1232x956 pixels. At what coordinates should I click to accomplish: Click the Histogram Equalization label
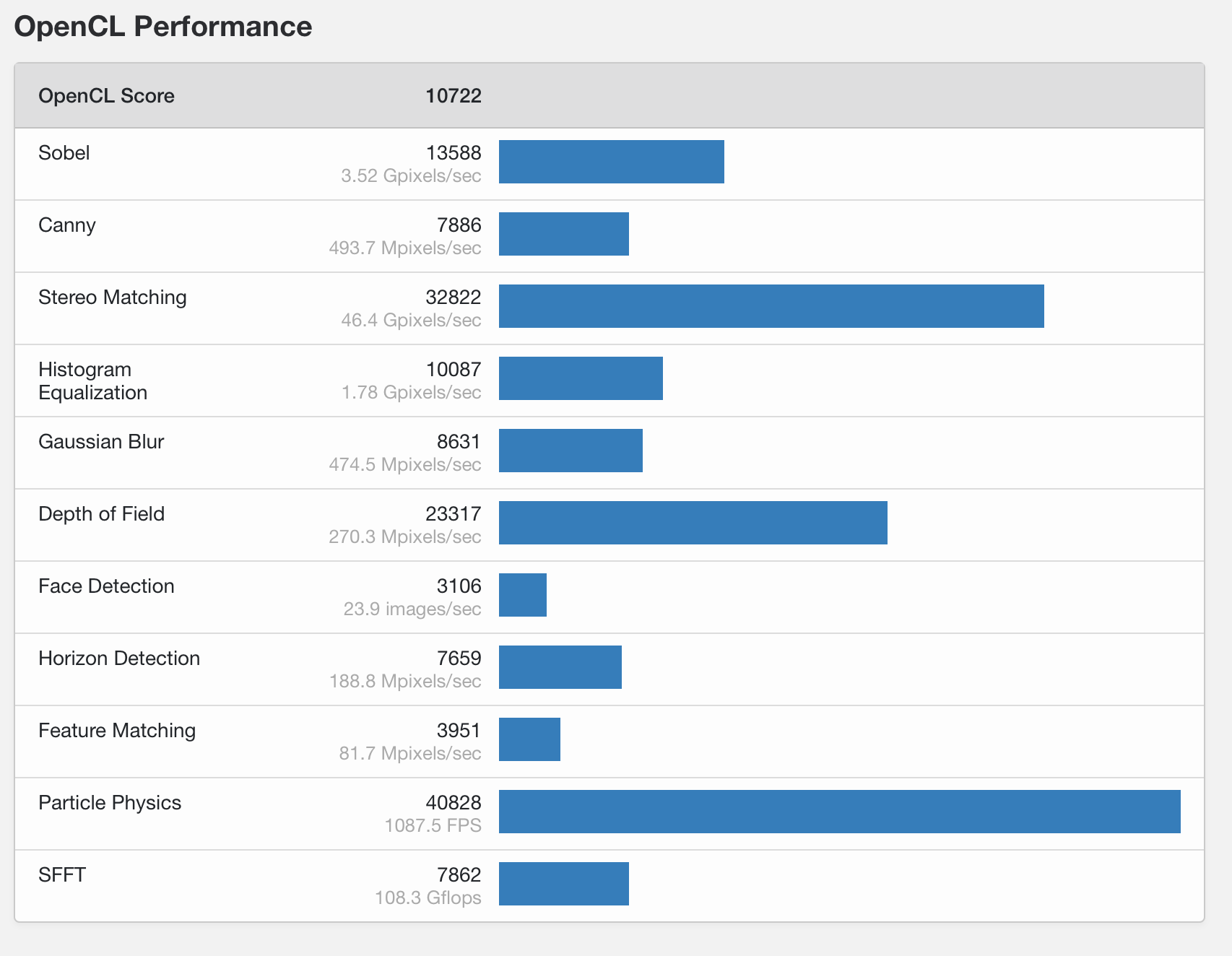pos(92,381)
